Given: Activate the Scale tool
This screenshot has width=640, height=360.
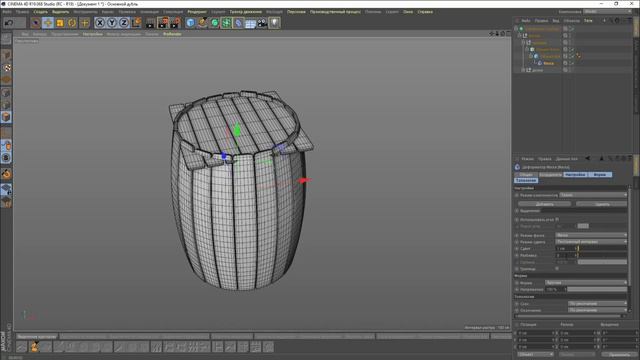Looking at the screenshot, I should [x=60, y=23].
